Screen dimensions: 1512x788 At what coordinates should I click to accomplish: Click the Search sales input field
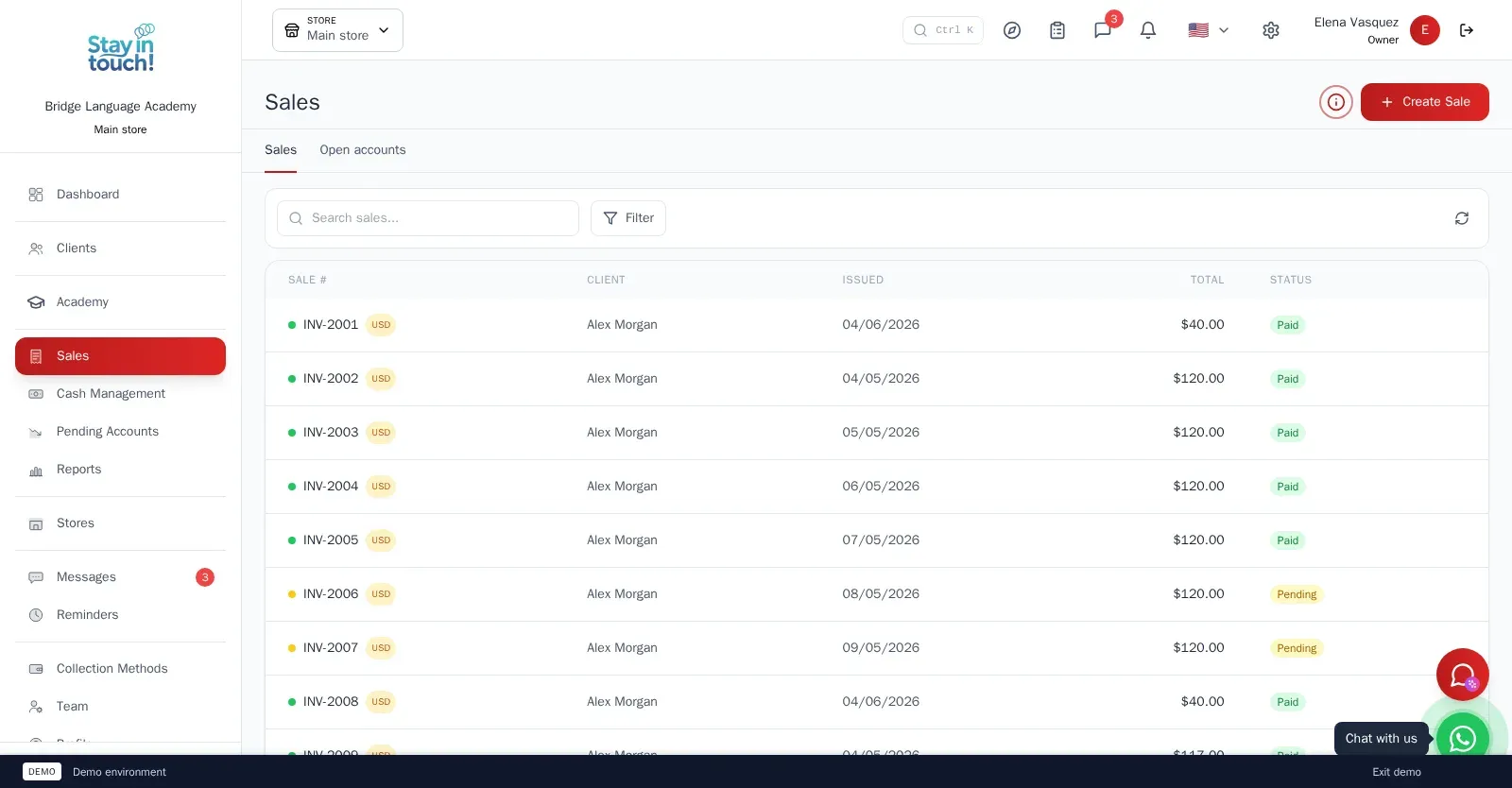[x=428, y=218]
